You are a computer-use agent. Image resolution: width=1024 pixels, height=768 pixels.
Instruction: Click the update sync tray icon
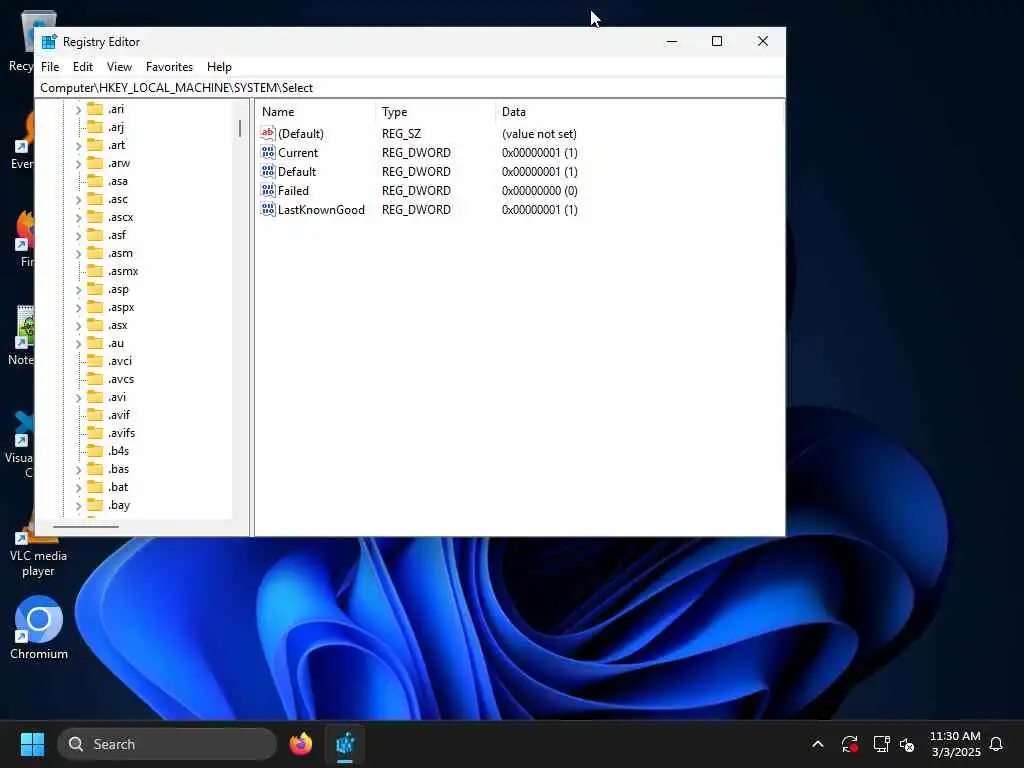pyautogui.click(x=849, y=744)
